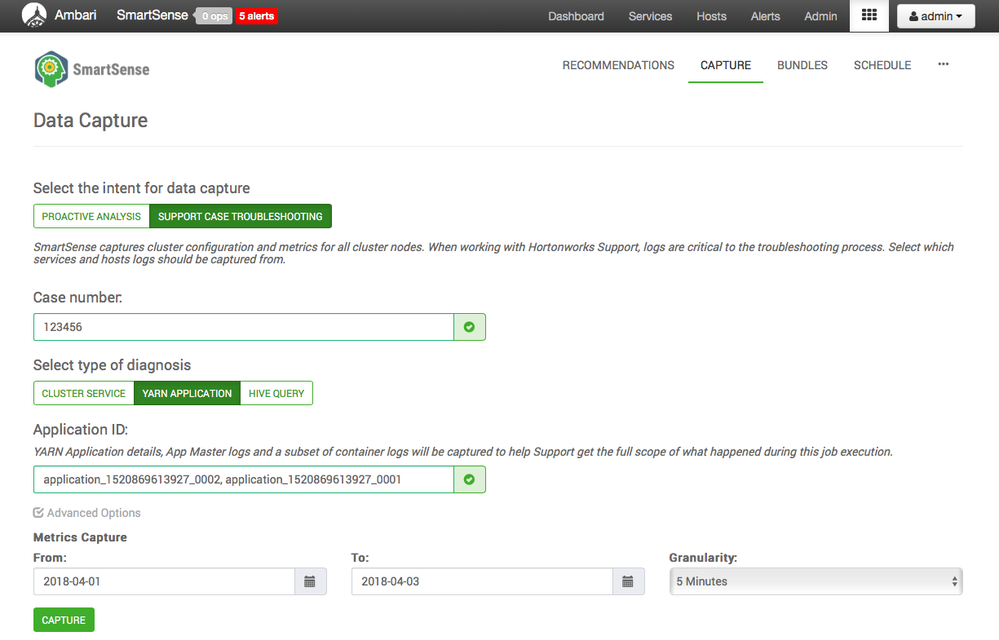Open the more options ellipsis menu
Screen dimensions: 999x640
(x=944, y=64)
